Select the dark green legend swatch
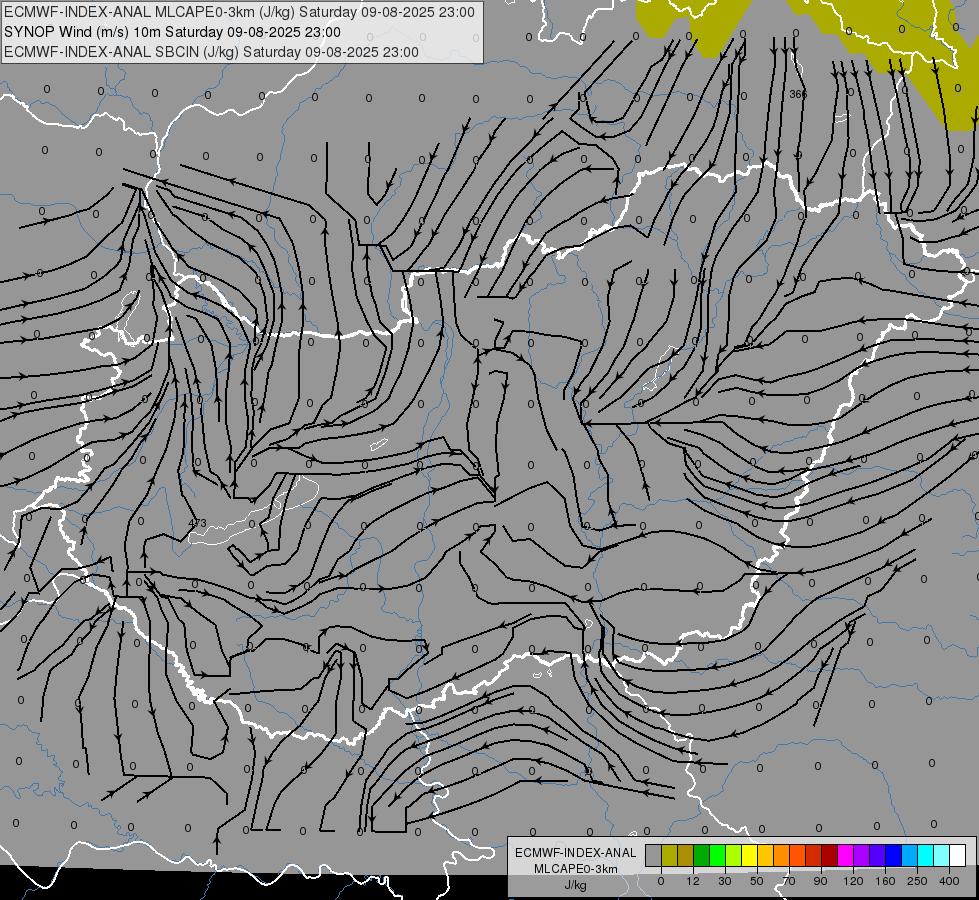979x900 pixels. coord(702,855)
